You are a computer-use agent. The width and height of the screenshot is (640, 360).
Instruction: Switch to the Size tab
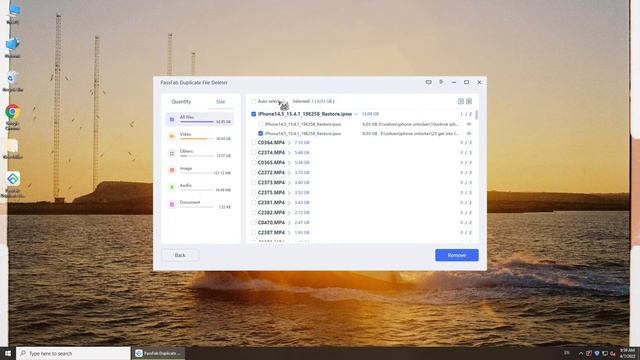pyautogui.click(x=220, y=102)
